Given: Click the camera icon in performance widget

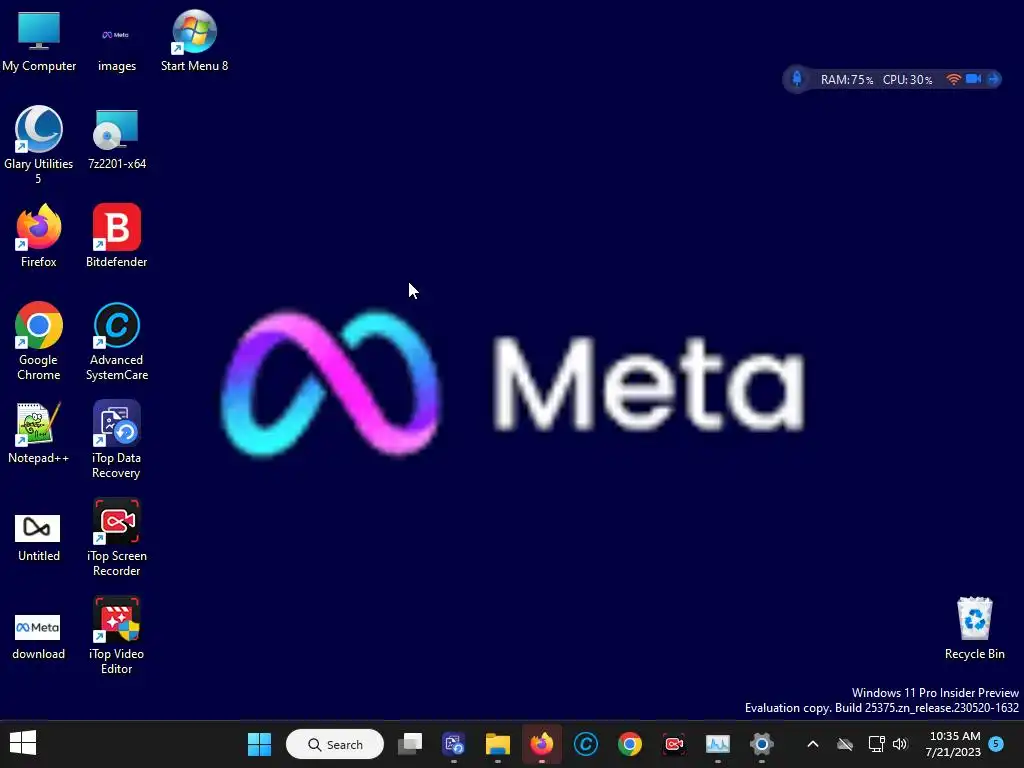Looking at the screenshot, I should coord(973,79).
